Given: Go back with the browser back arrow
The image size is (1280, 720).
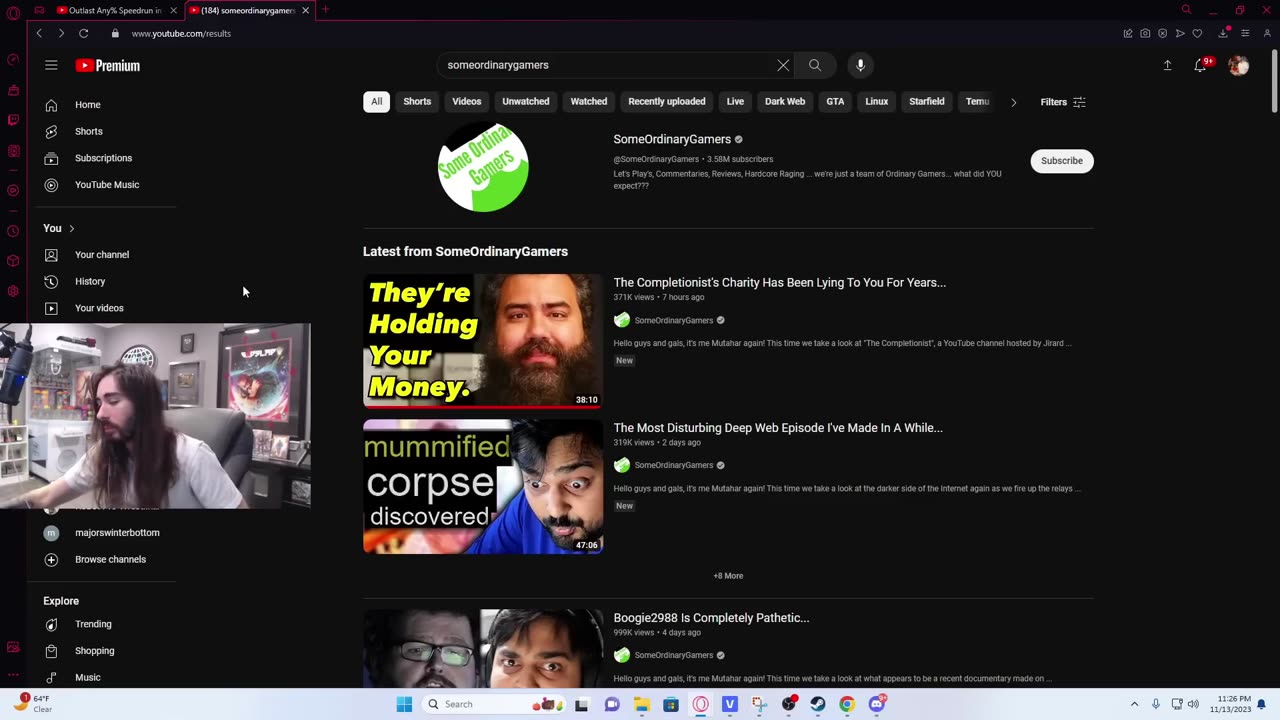Looking at the screenshot, I should [39, 33].
